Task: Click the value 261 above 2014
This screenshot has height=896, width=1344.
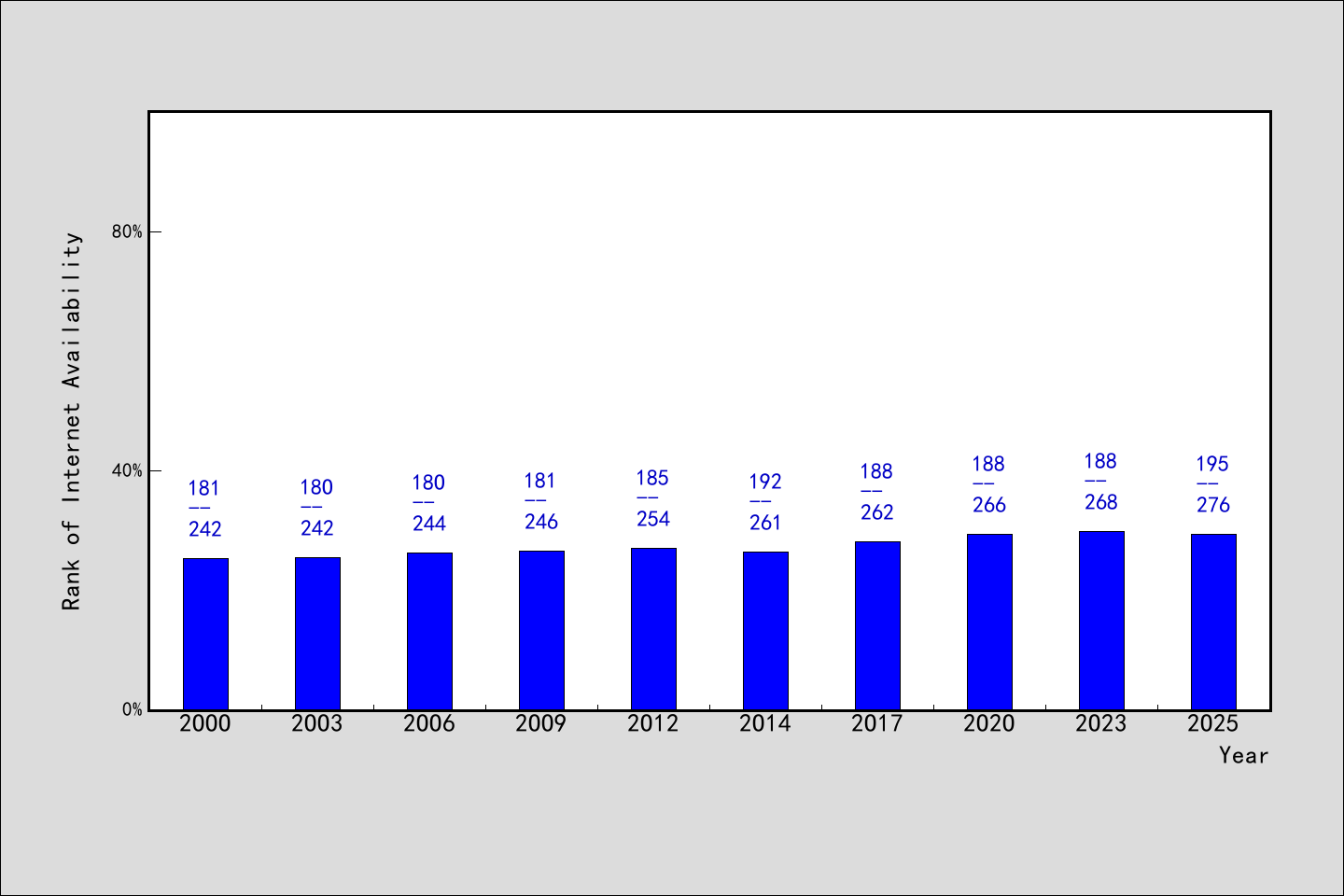Action: click(765, 523)
